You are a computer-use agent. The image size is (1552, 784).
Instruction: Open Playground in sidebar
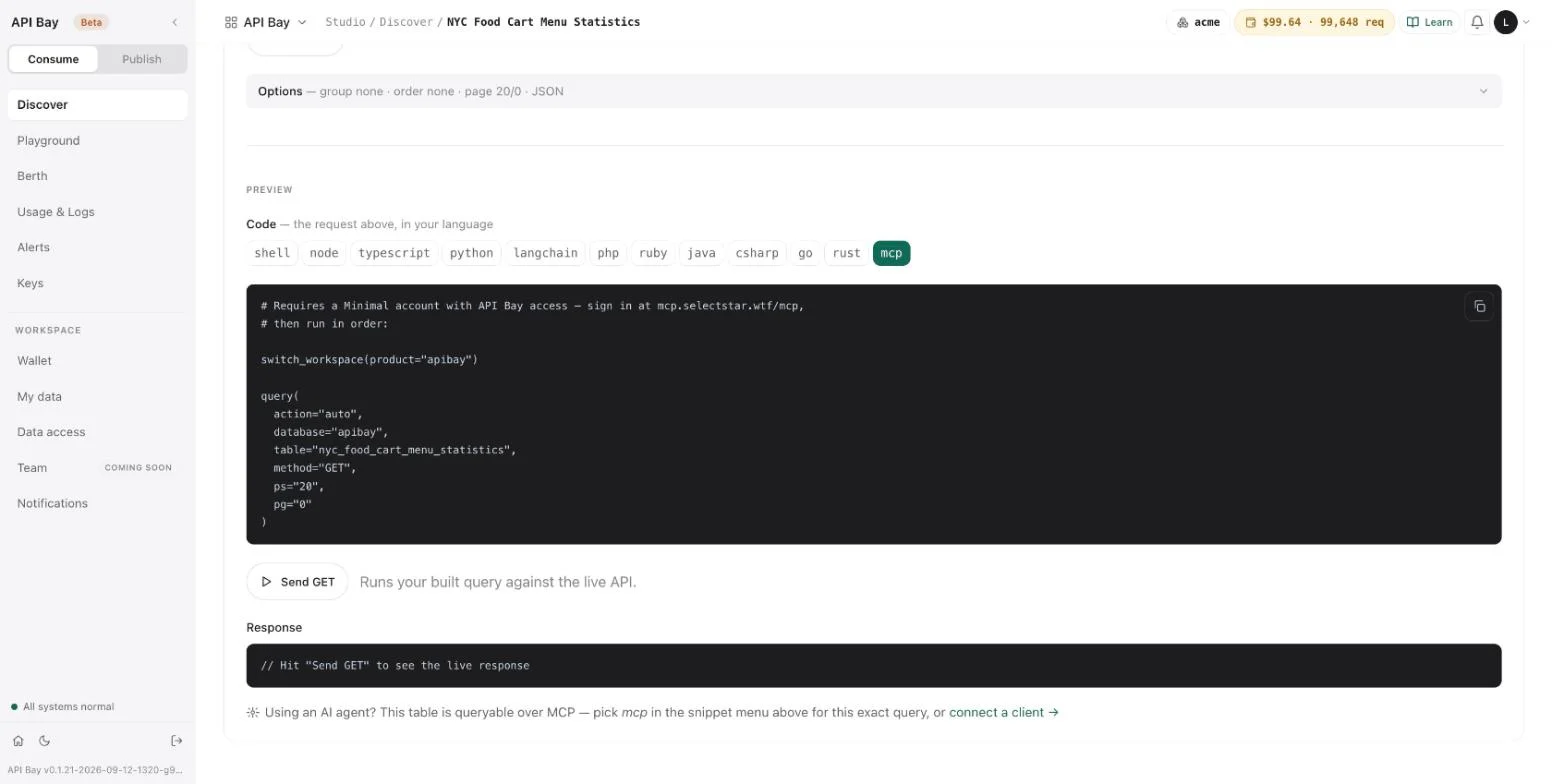(97, 141)
